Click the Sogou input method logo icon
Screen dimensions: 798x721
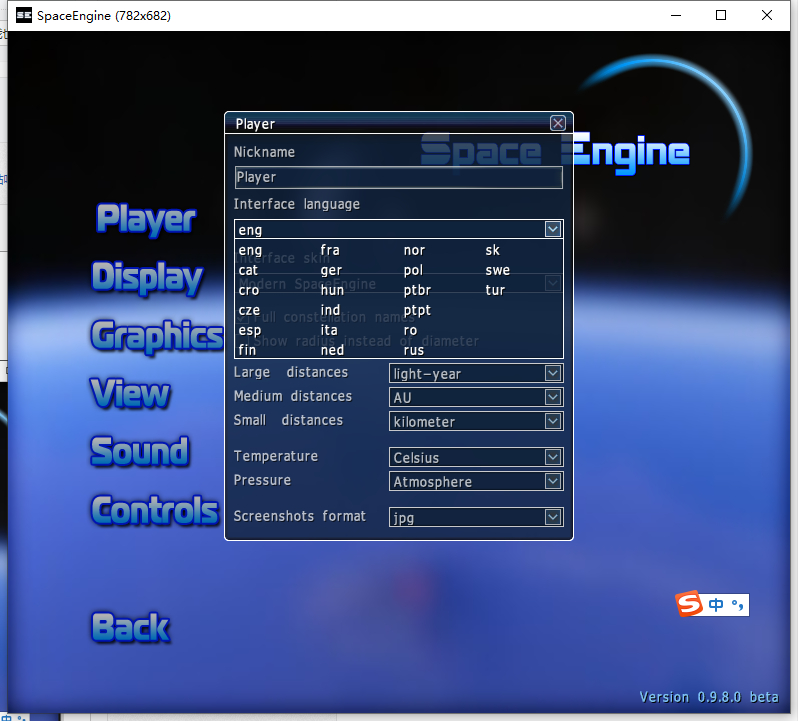click(689, 603)
